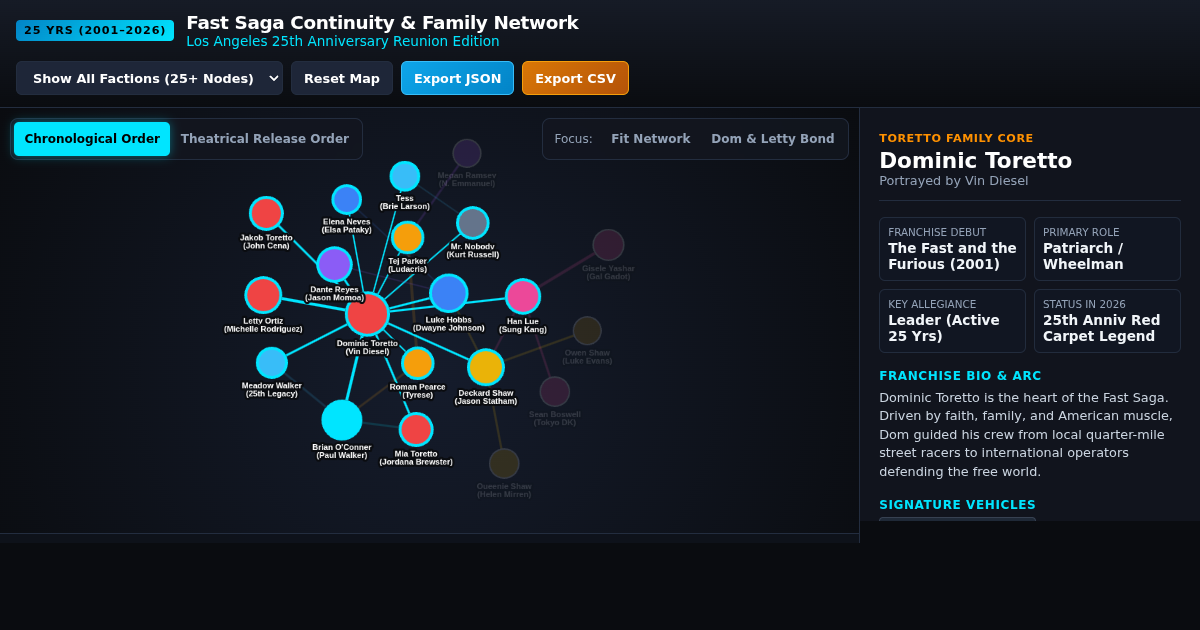Screen dimensions: 1200x630
Task: Pick the Elena Neves node
Action: pyautogui.click(x=346, y=199)
